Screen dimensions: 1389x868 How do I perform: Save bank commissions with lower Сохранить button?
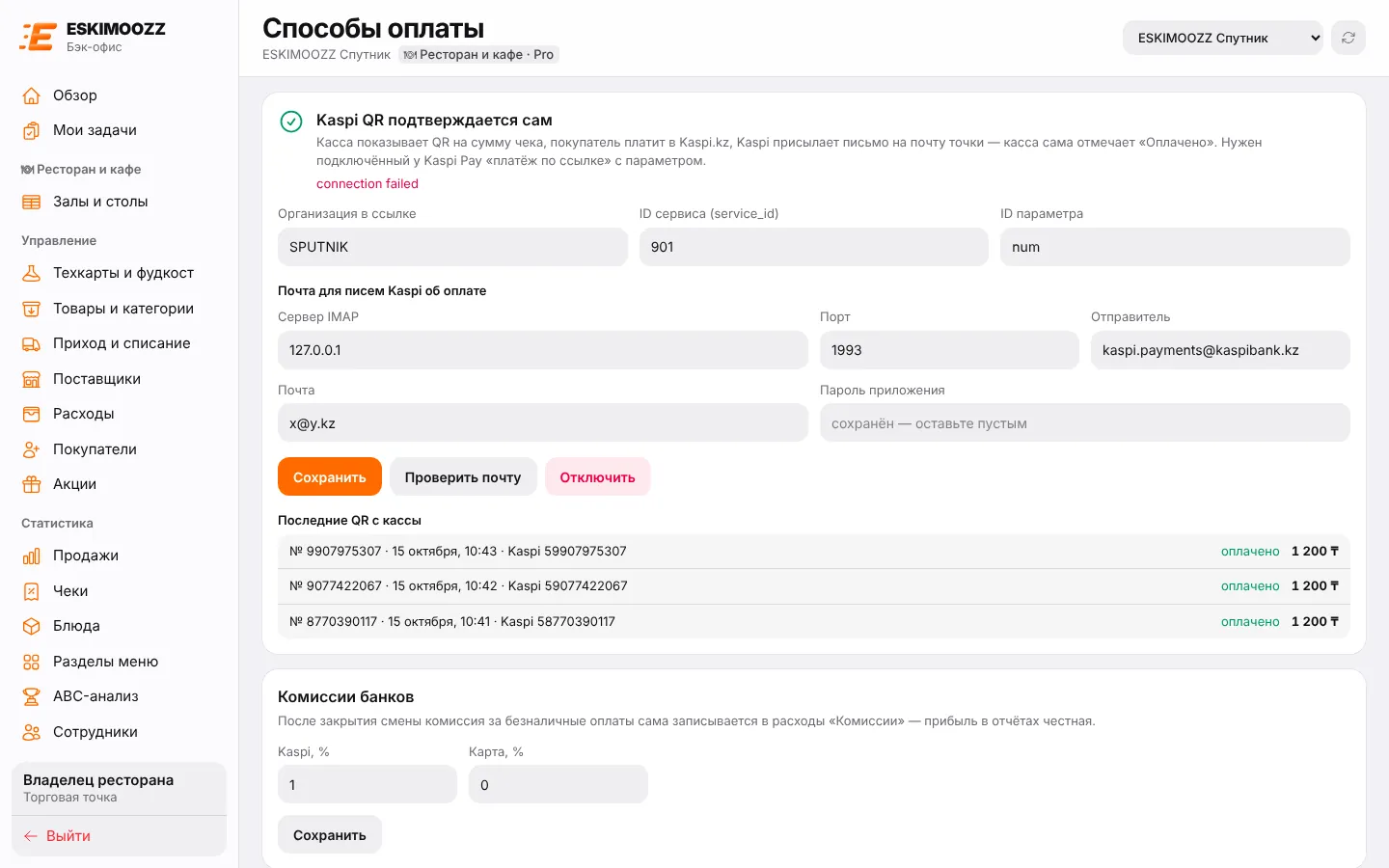(330, 835)
